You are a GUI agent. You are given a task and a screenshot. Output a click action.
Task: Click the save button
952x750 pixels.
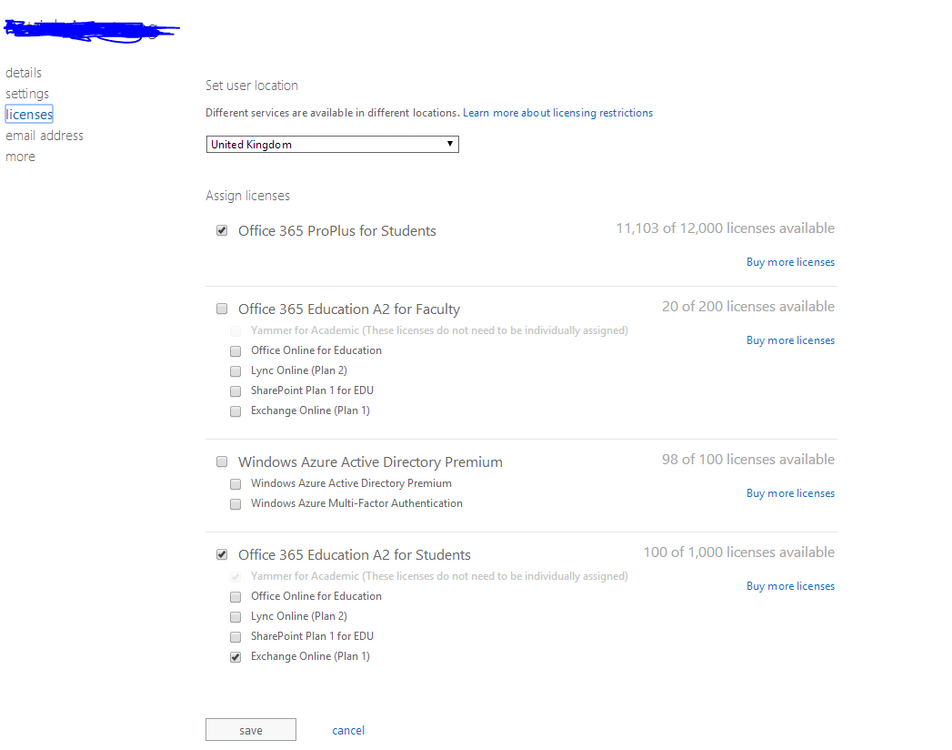tap(251, 730)
